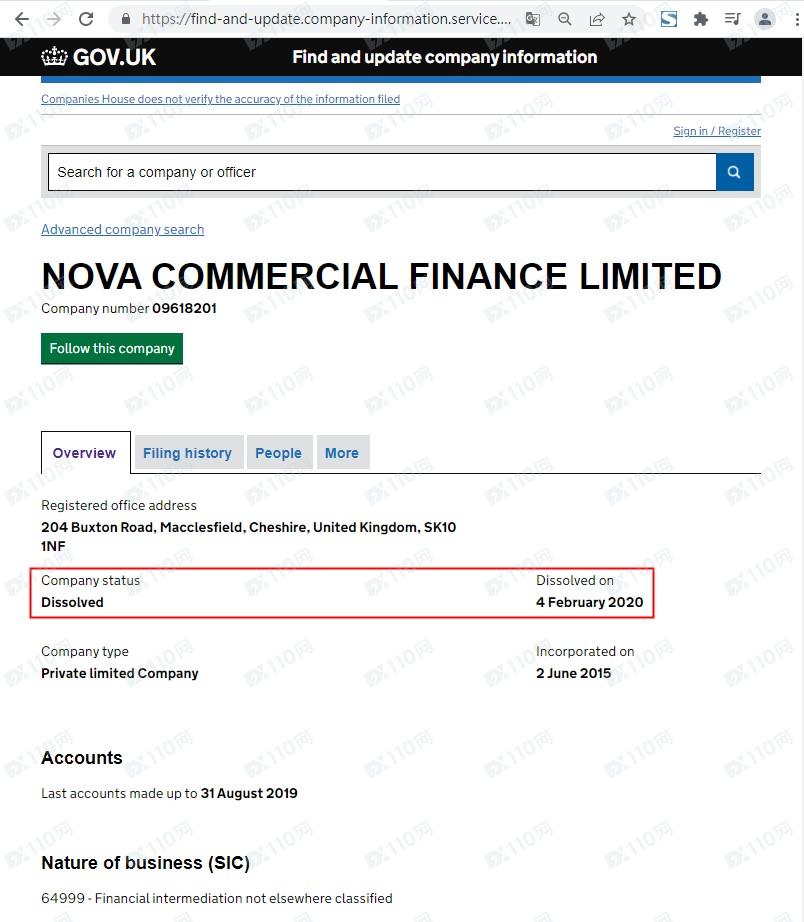Open the People tab

[279, 453]
